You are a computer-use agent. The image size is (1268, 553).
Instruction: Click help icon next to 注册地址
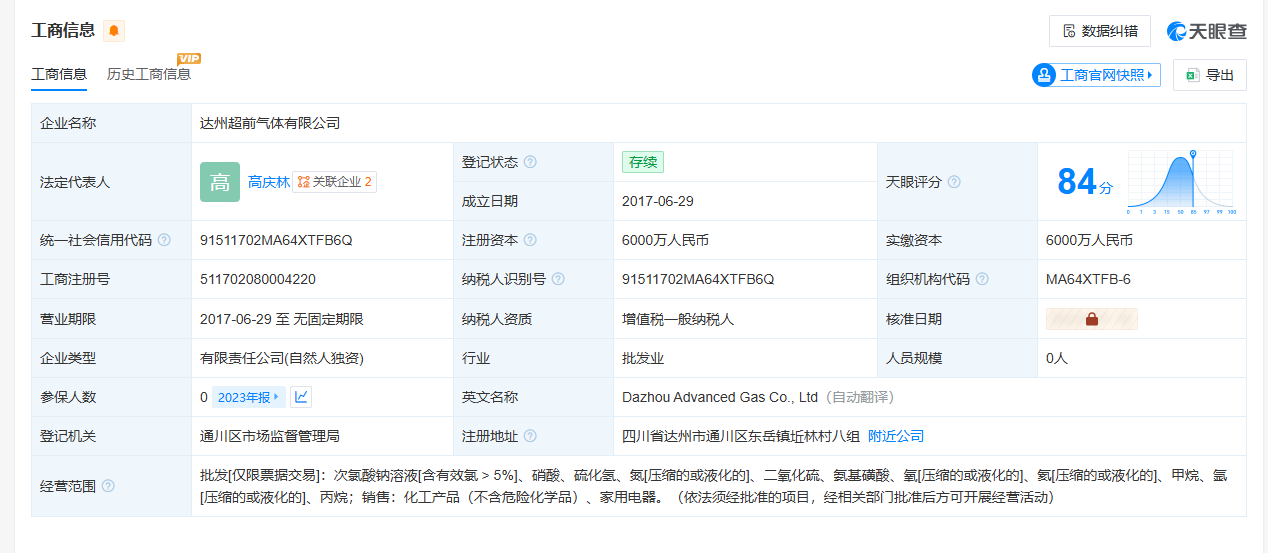point(530,436)
